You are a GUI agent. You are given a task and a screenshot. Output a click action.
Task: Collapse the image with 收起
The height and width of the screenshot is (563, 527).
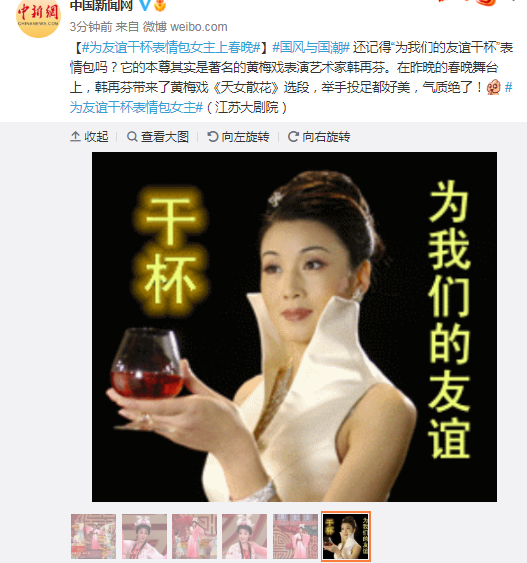[89, 137]
